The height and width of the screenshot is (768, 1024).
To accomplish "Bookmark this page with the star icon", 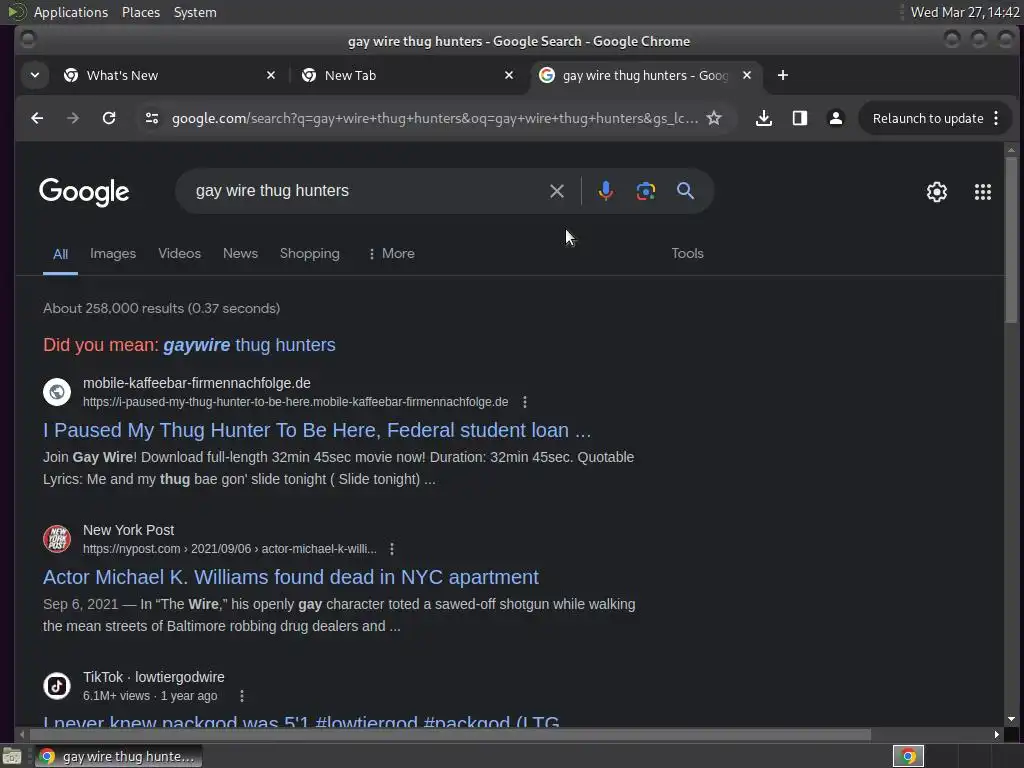I will [714, 118].
